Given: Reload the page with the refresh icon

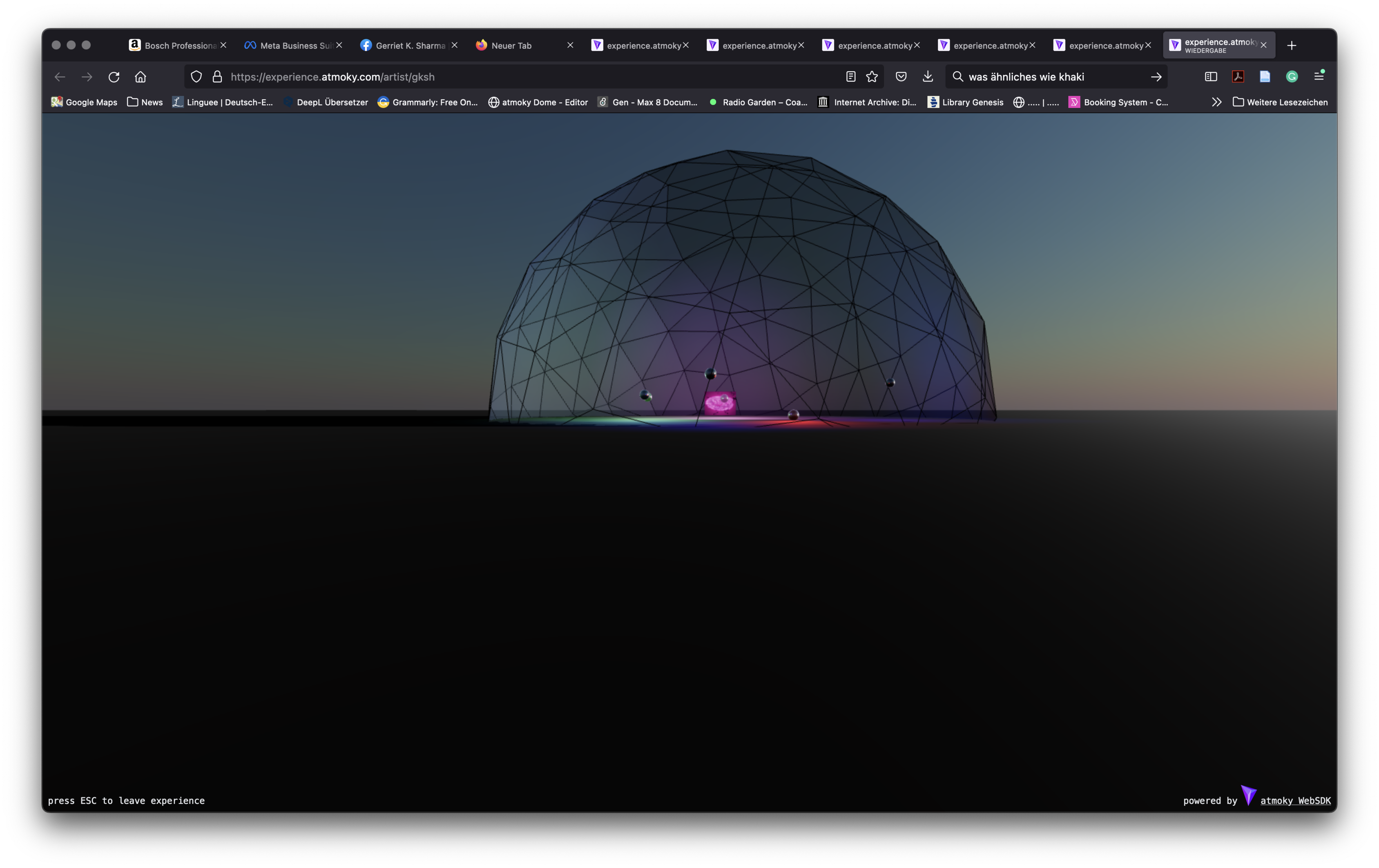Looking at the screenshot, I should (114, 77).
